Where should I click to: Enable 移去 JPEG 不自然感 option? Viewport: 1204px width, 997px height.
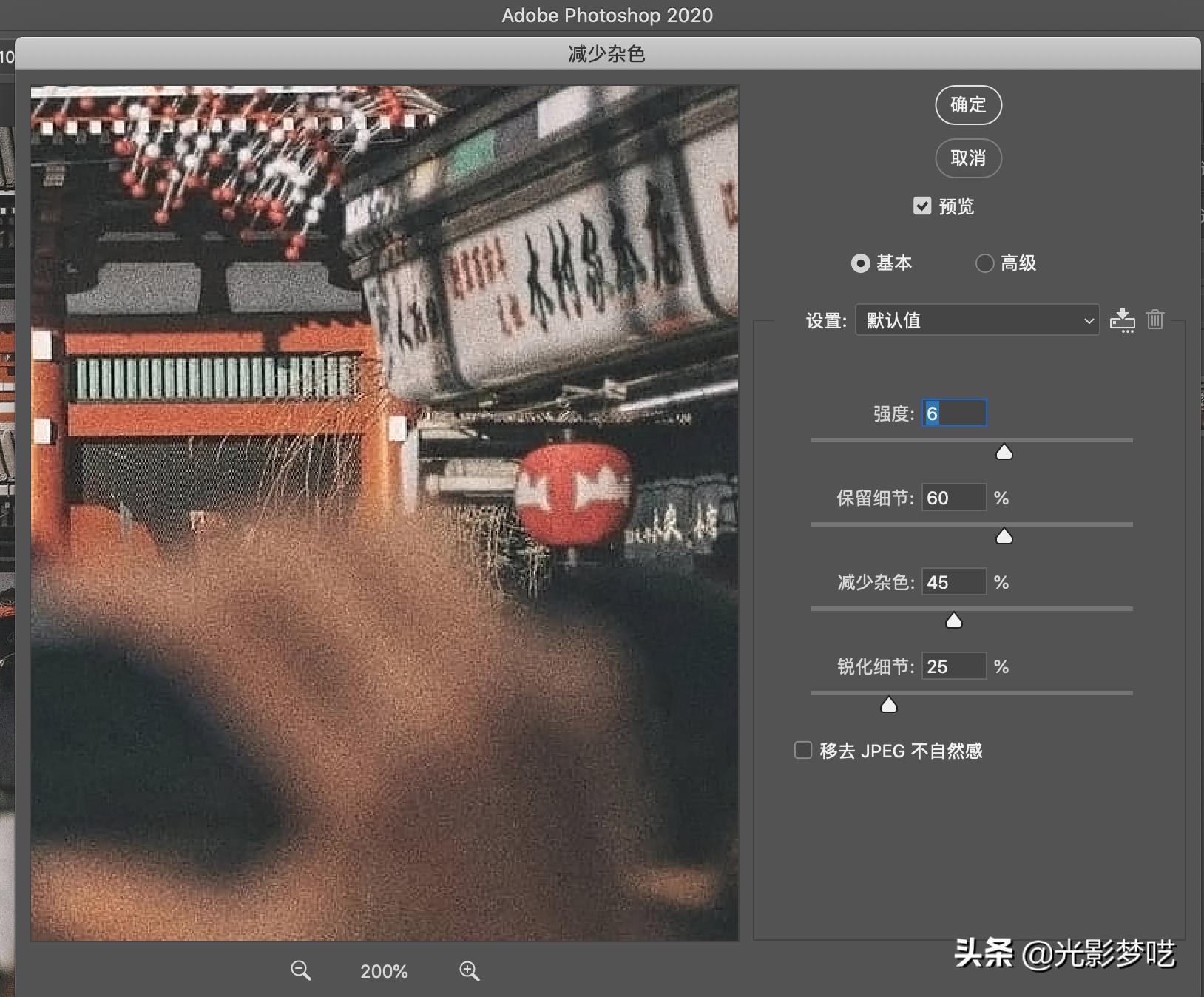pos(804,750)
